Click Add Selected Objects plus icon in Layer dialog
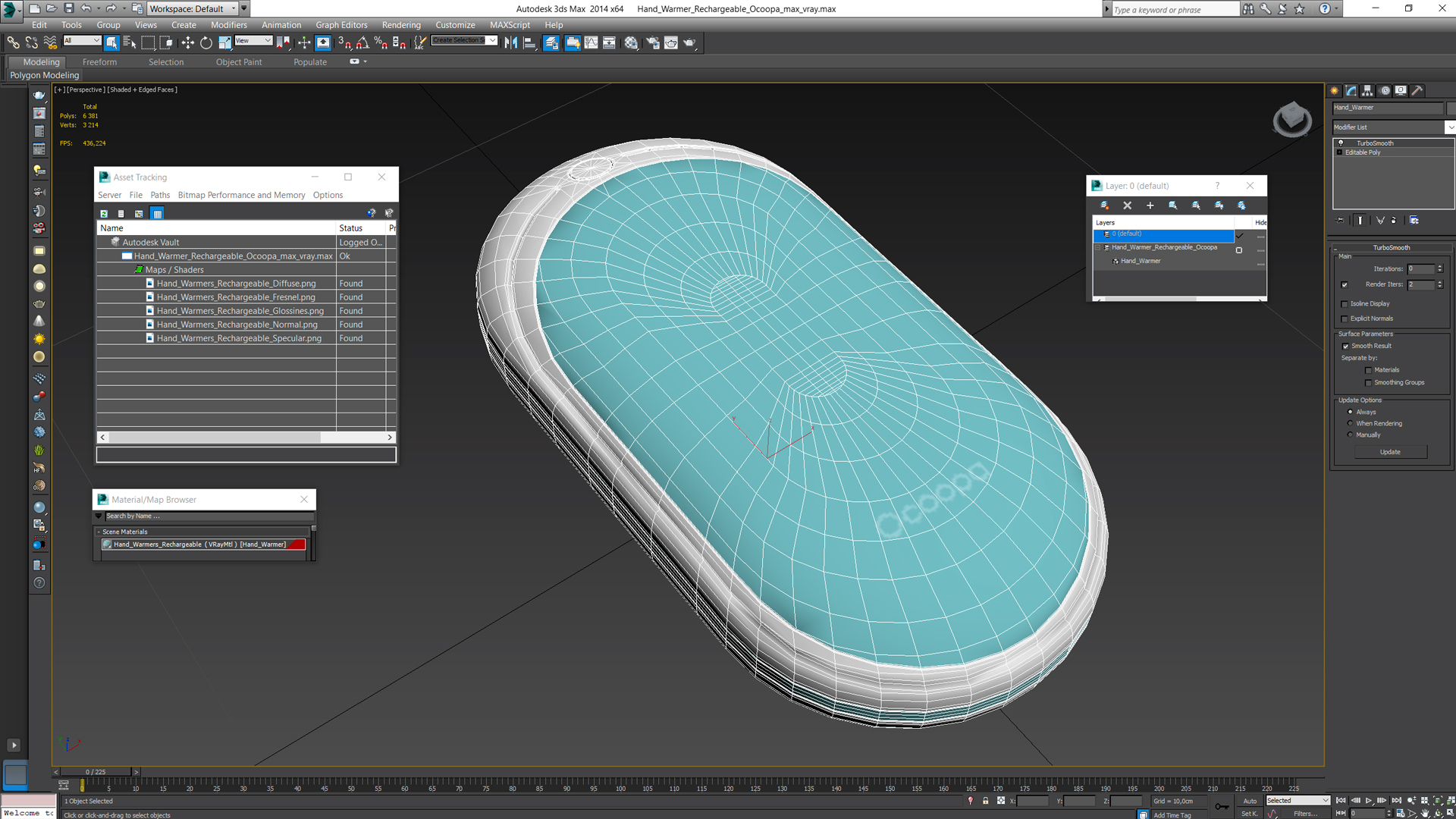The width and height of the screenshot is (1456, 819). point(1150,206)
